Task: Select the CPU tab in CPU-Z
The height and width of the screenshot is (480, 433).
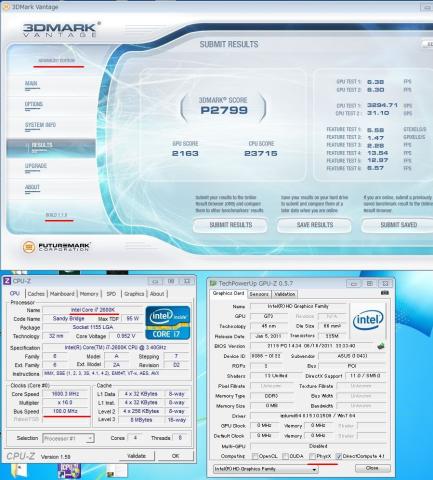Action: [15, 293]
